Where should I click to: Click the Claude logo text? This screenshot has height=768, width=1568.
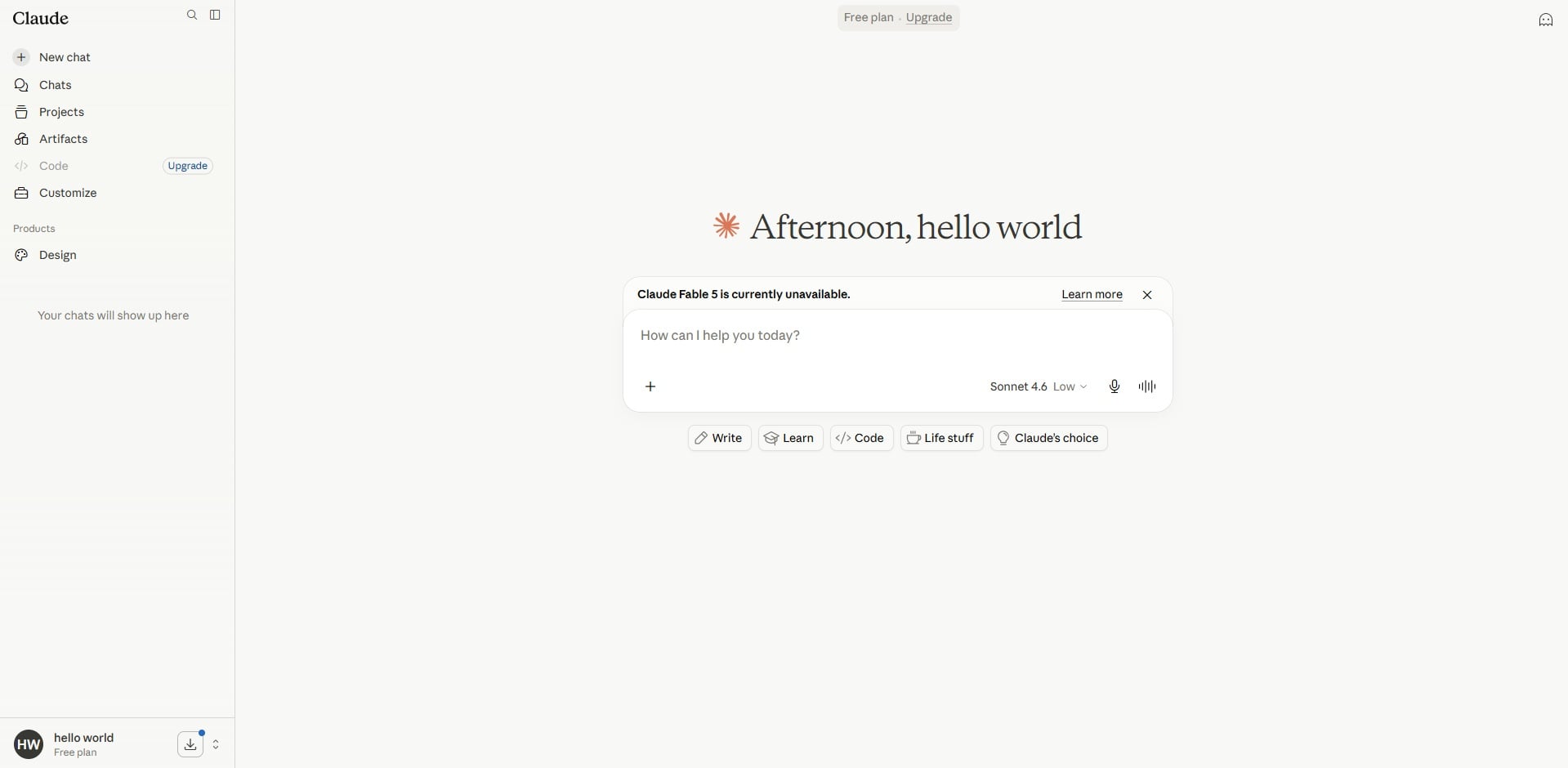41,18
